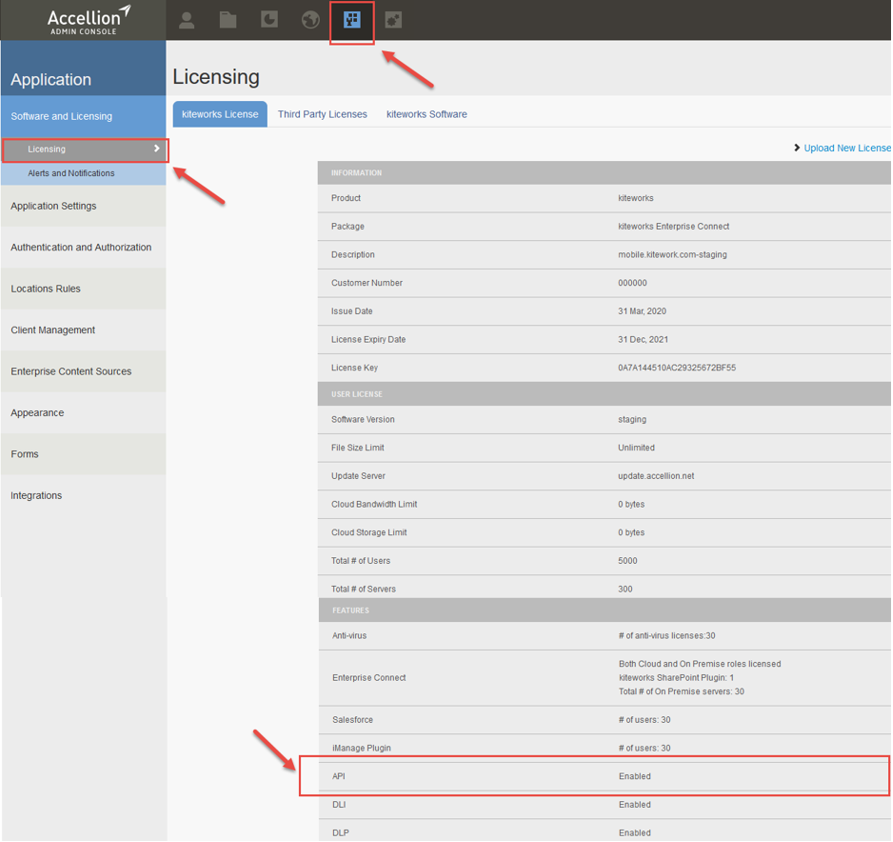Click the Upload New License link
Viewport: 893px width, 842px height.
click(846, 148)
